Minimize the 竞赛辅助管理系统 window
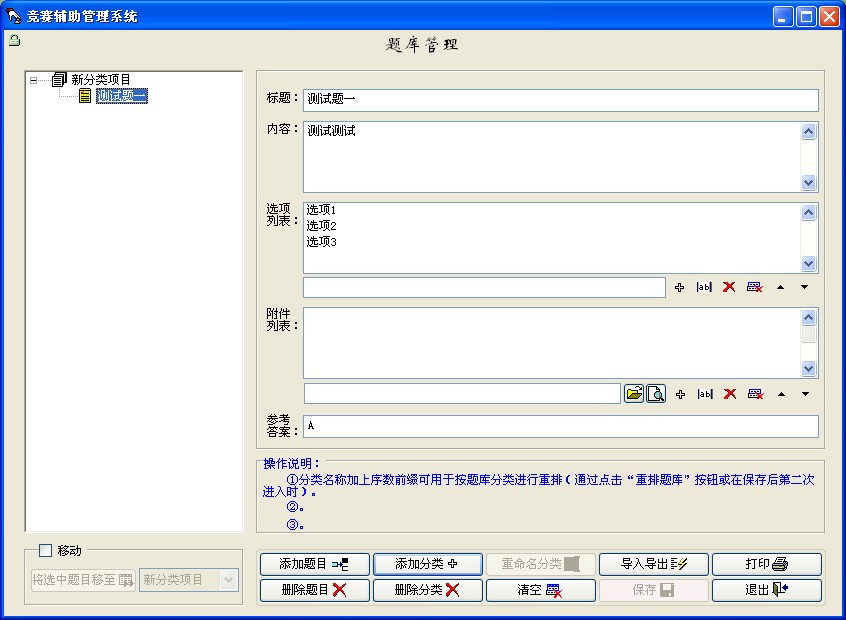 pyautogui.click(x=783, y=17)
